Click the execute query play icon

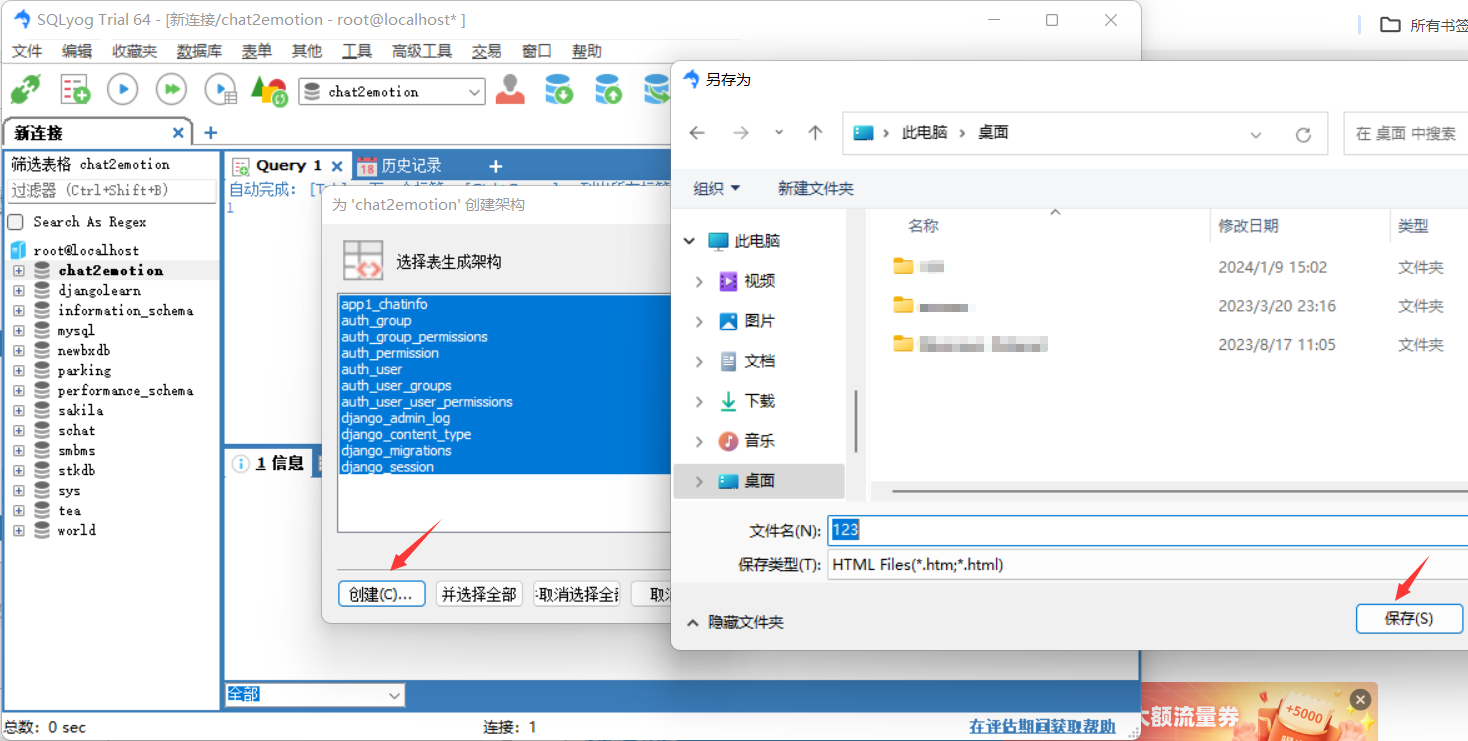pyautogui.click(x=122, y=89)
